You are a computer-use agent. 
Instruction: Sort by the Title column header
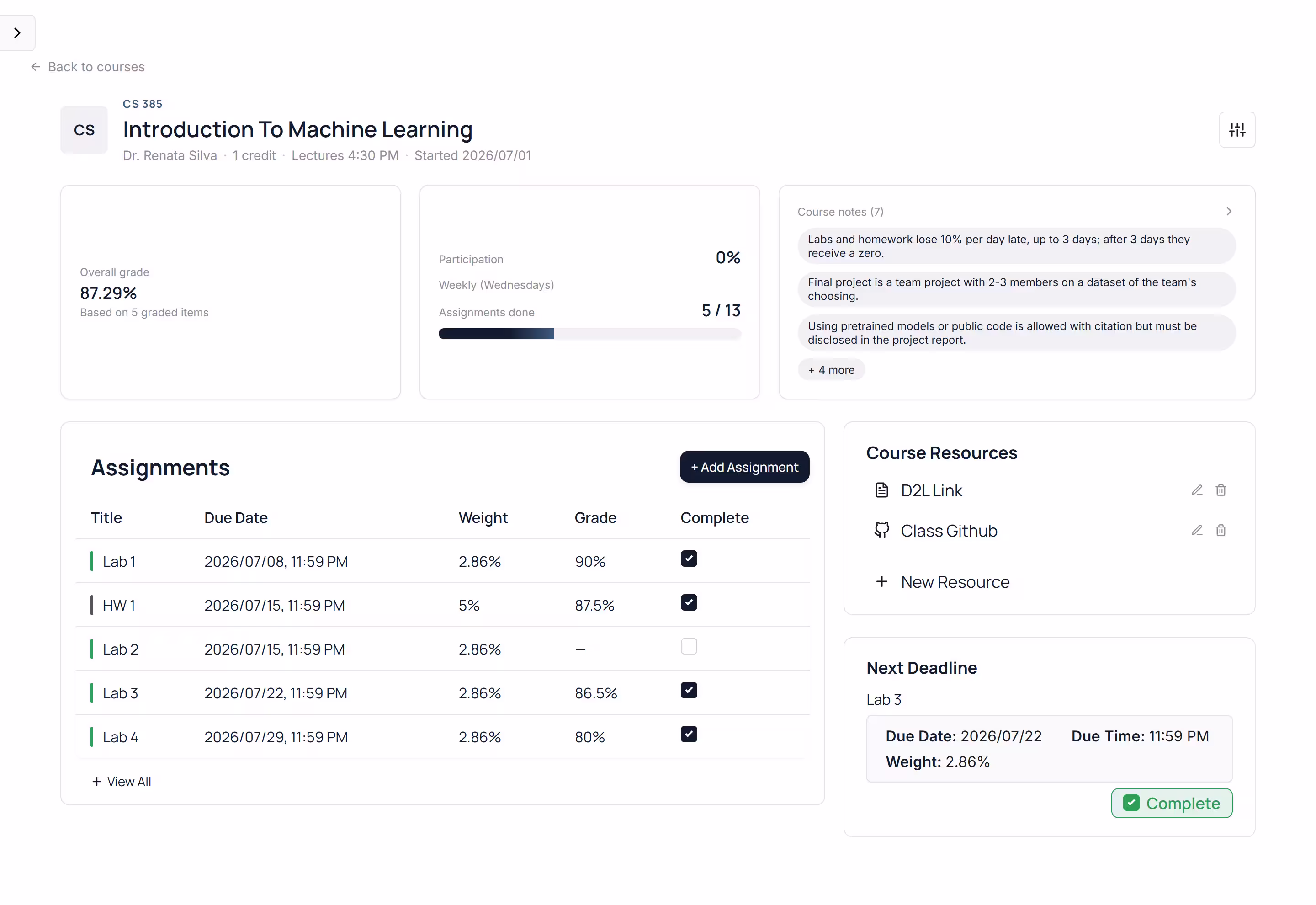click(106, 518)
